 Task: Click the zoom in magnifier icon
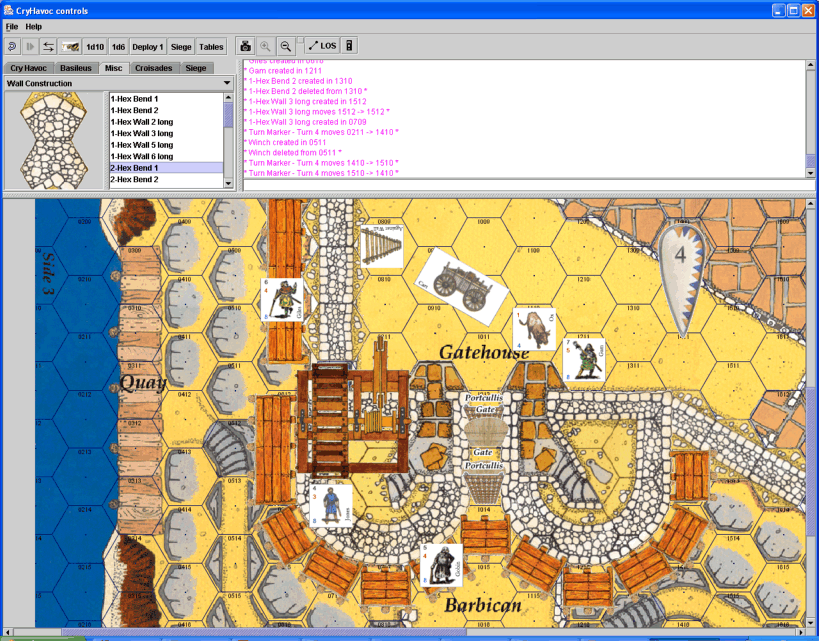[x=265, y=46]
